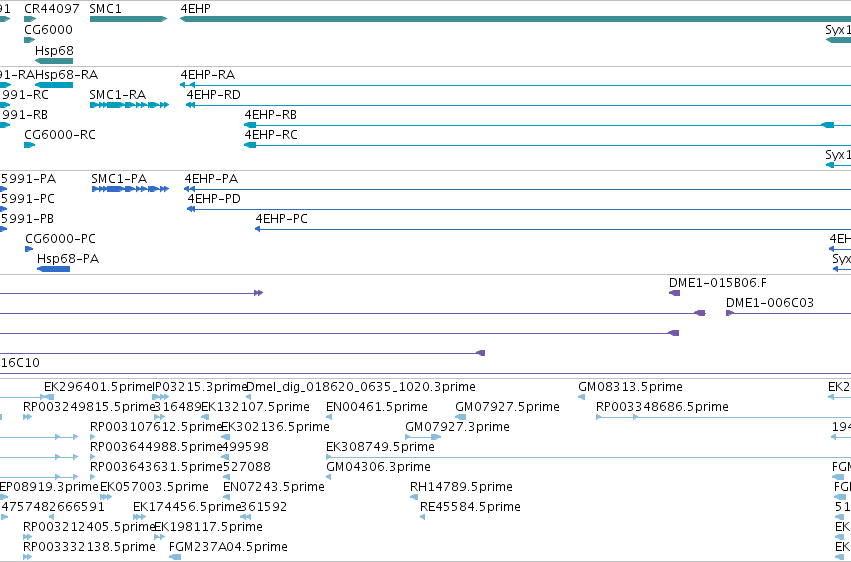Screen dimensions: 851x562
Task: Select the 4EHP gene bar
Action: tap(515, 19)
